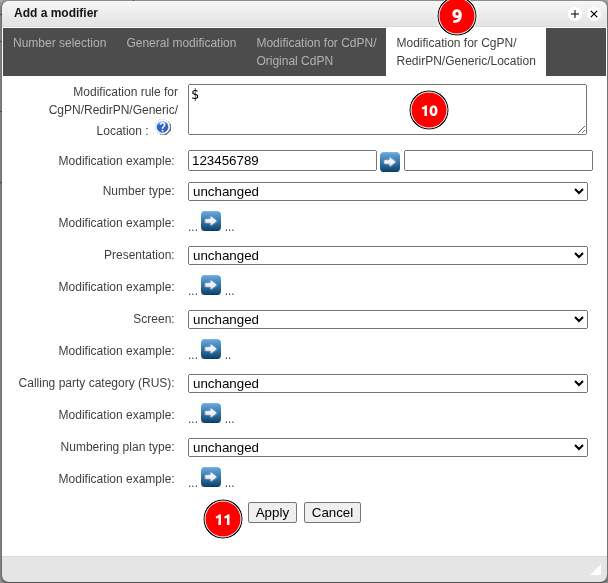
Task: Switch to the Number selection tab
Action: click(x=59, y=43)
